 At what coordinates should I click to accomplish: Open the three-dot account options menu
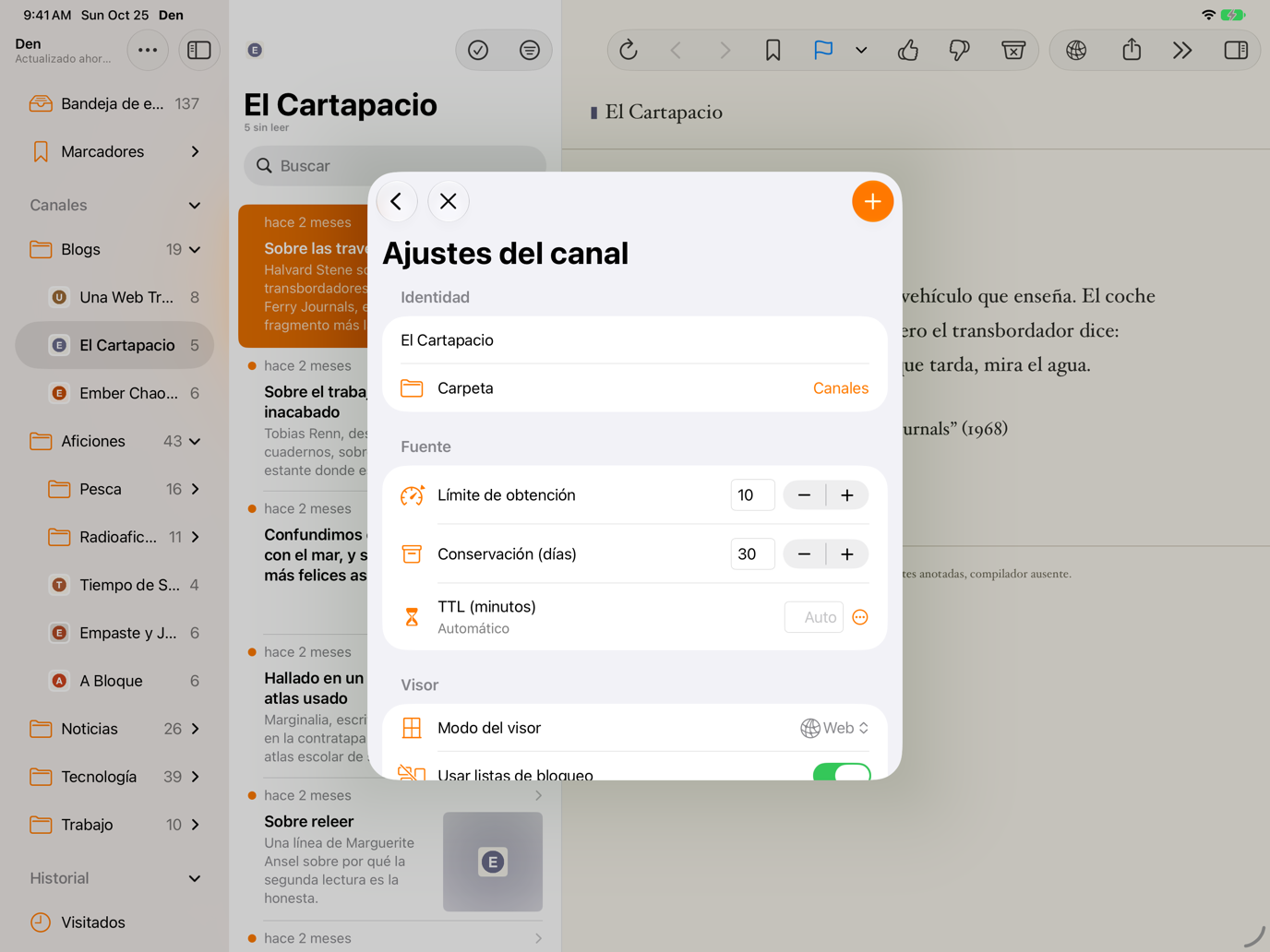pyautogui.click(x=148, y=50)
